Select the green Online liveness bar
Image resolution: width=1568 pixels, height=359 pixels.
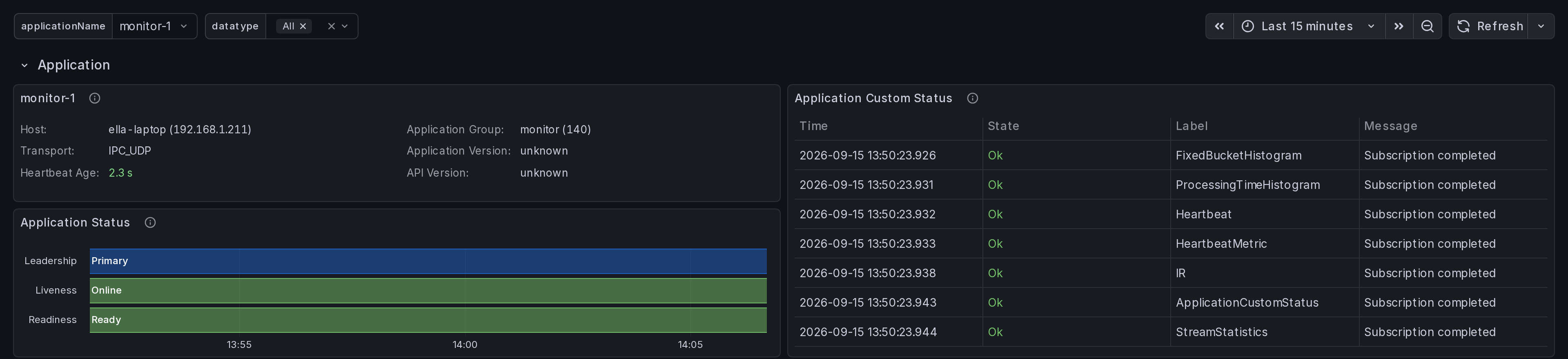click(x=428, y=291)
